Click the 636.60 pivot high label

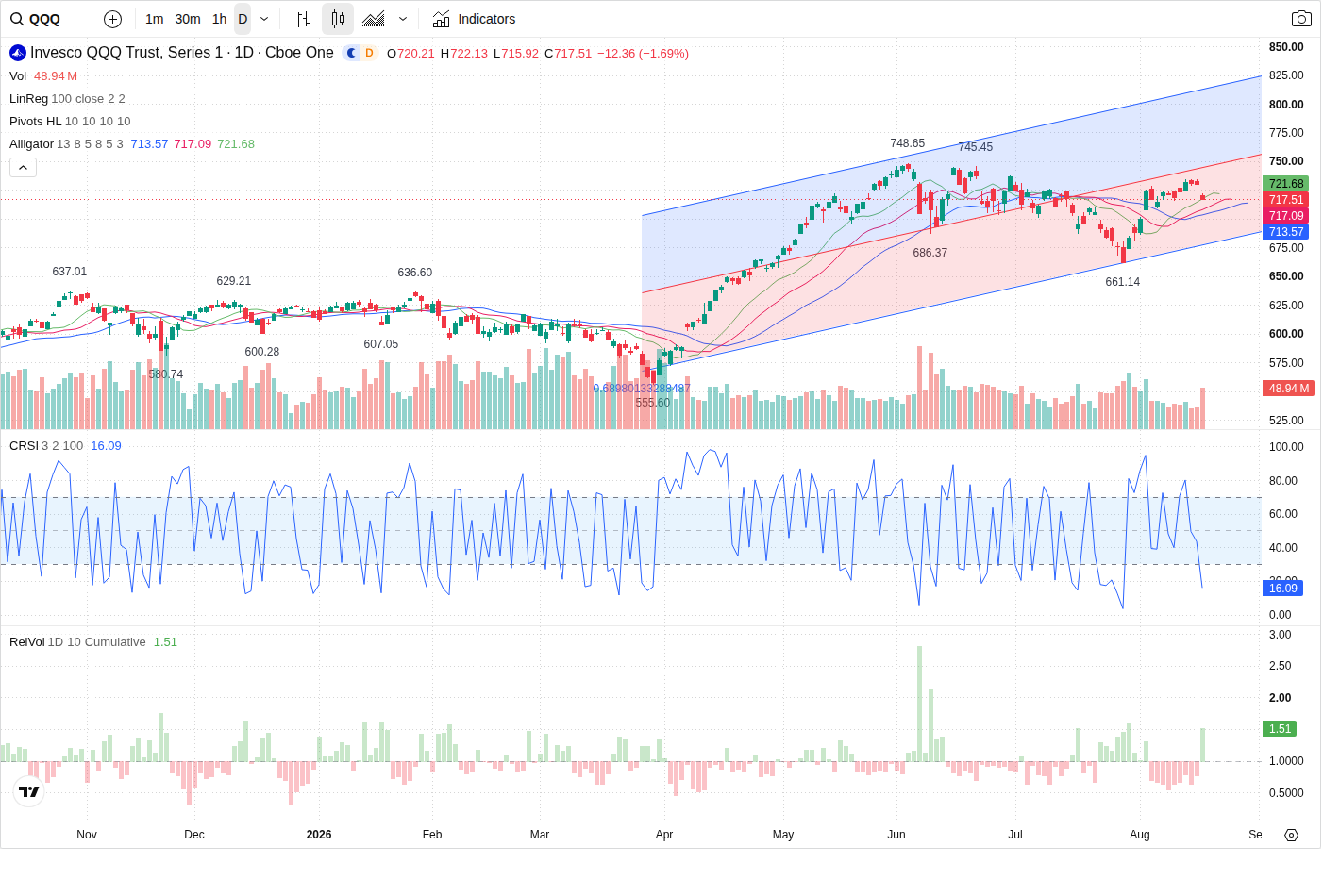(415, 273)
